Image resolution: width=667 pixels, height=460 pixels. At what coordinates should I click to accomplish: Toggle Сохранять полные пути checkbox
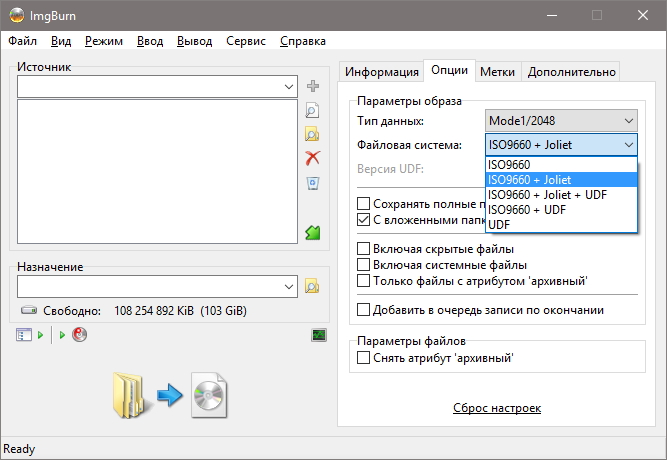point(363,203)
